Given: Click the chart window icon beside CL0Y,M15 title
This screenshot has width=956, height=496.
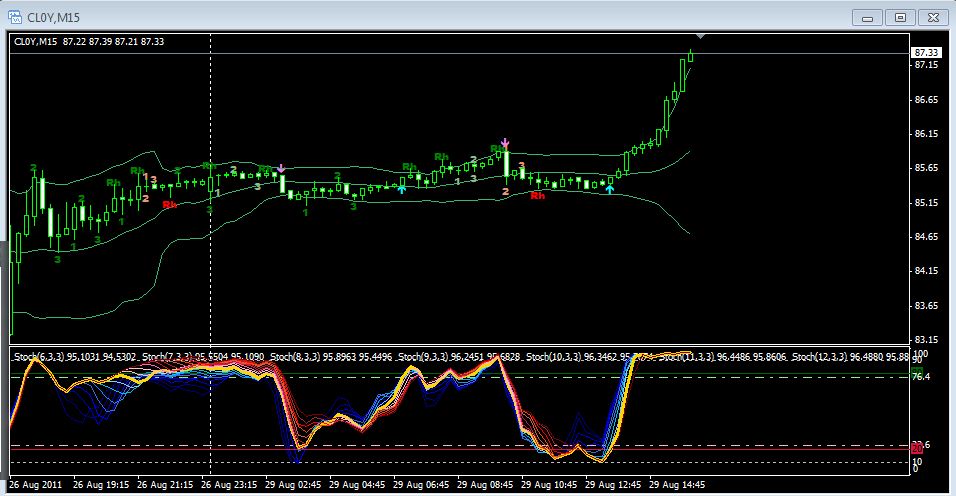Looking at the screenshot, I should click(15, 16).
